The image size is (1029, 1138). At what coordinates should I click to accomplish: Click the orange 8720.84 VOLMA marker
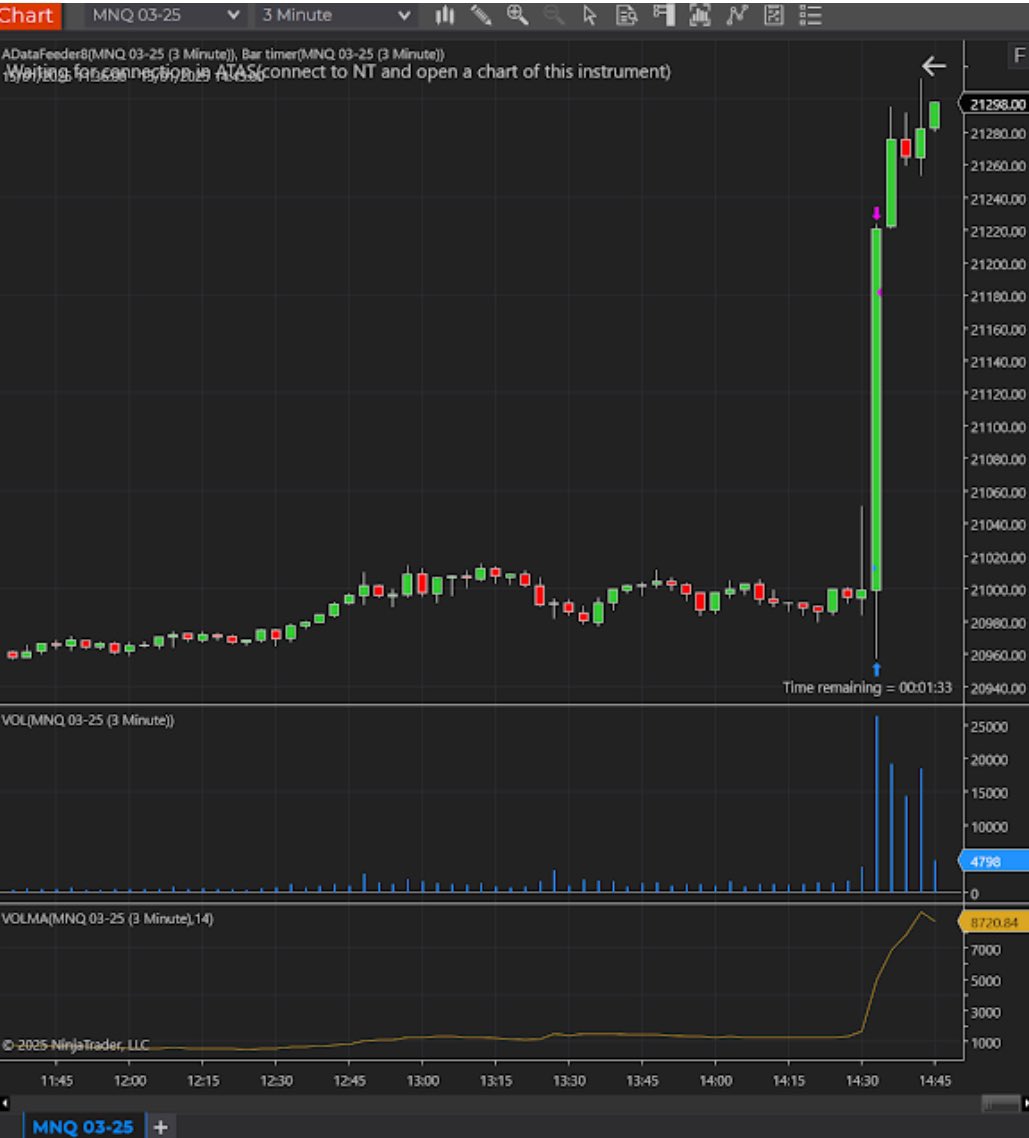(x=995, y=922)
